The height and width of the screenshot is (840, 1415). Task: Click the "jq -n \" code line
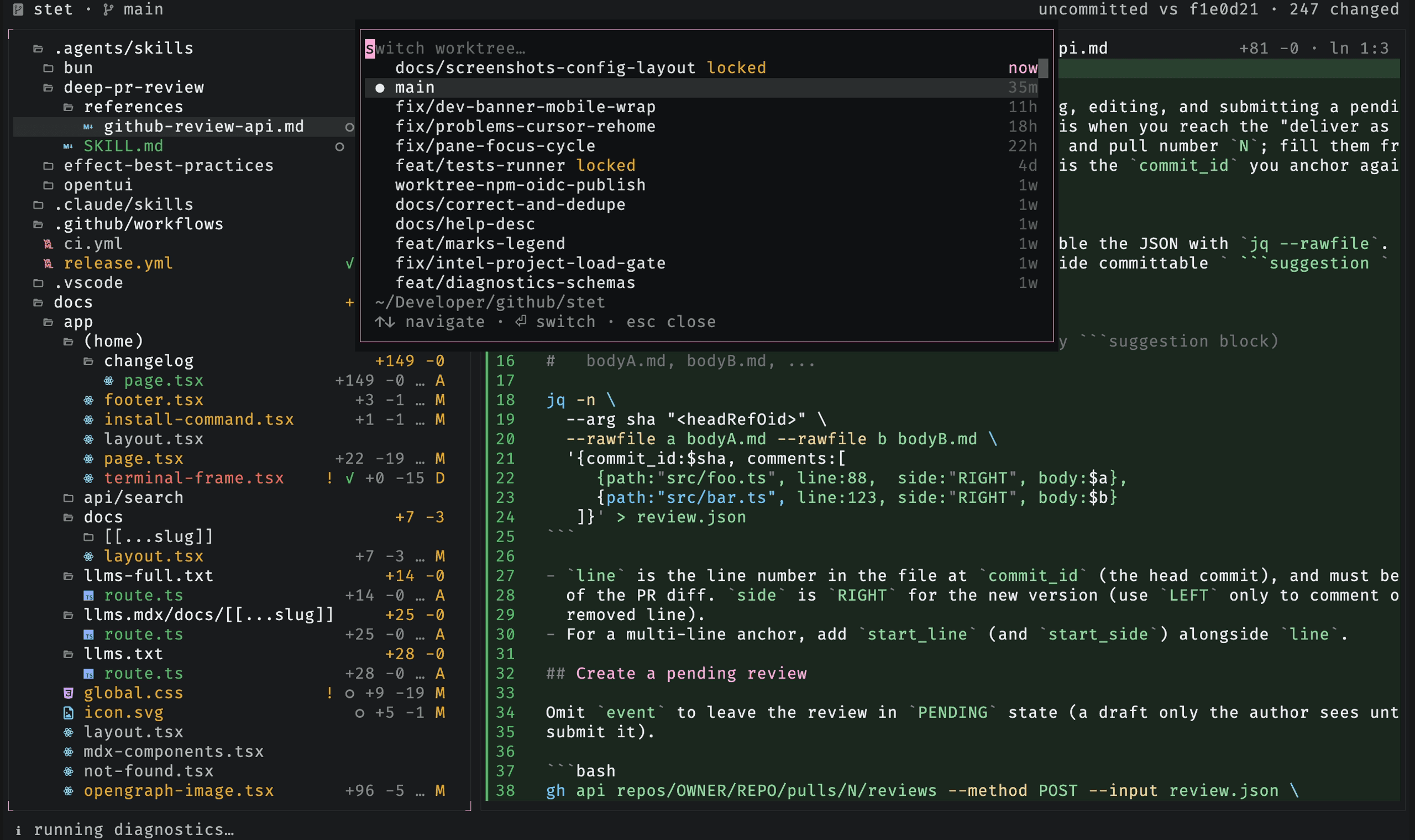click(x=581, y=400)
